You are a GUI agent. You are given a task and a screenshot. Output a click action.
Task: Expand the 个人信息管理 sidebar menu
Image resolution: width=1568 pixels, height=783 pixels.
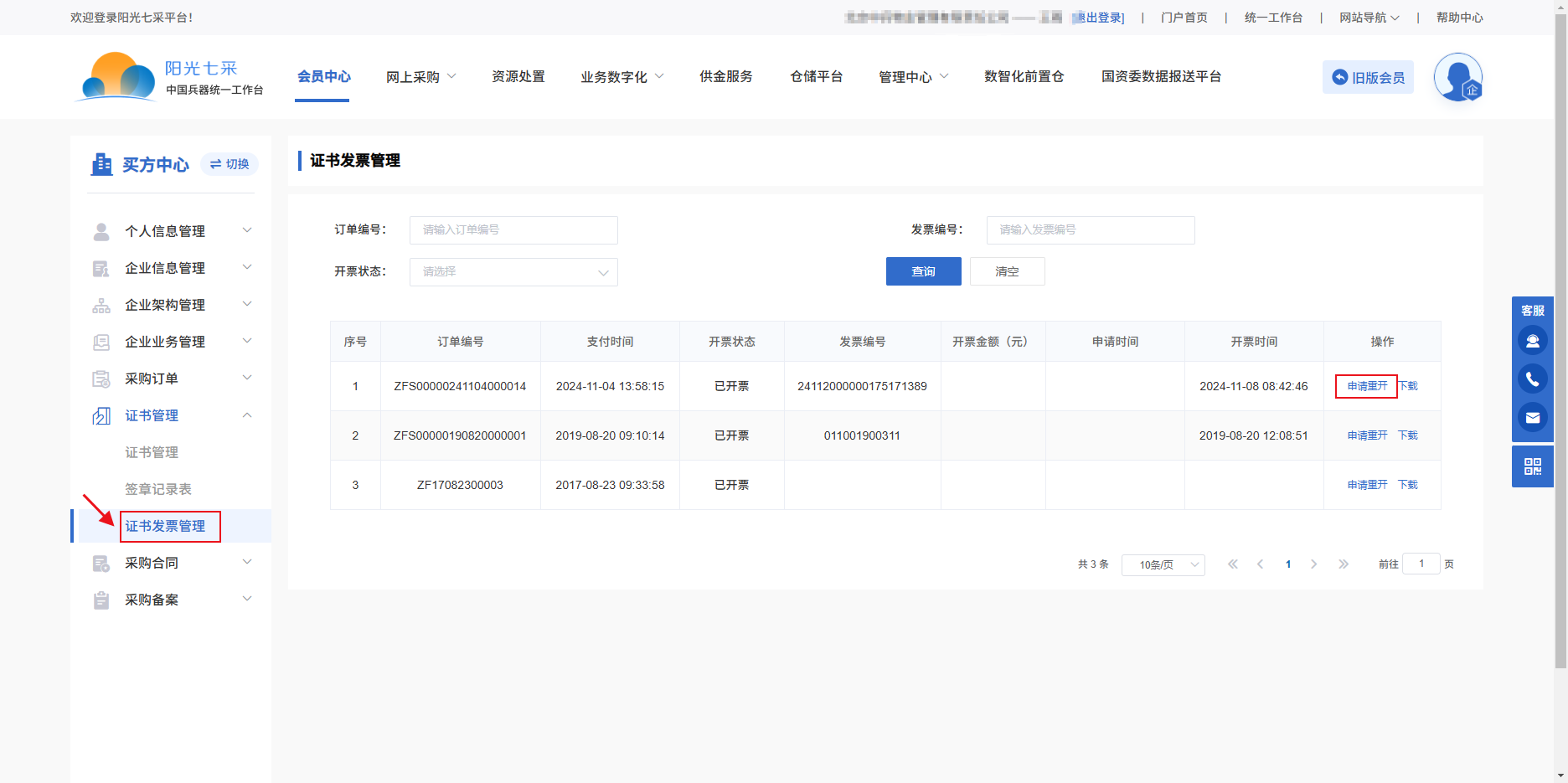(171, 231)
